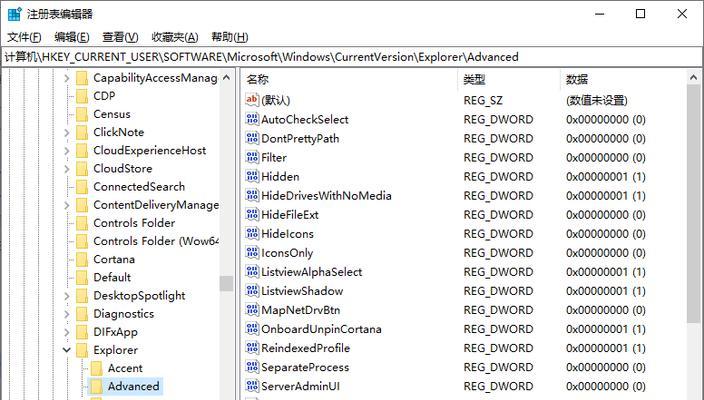The height and width of the screenshot is (400, 704).
Task: Click the data cell of ListviewShadow
Action: point(606,291)
